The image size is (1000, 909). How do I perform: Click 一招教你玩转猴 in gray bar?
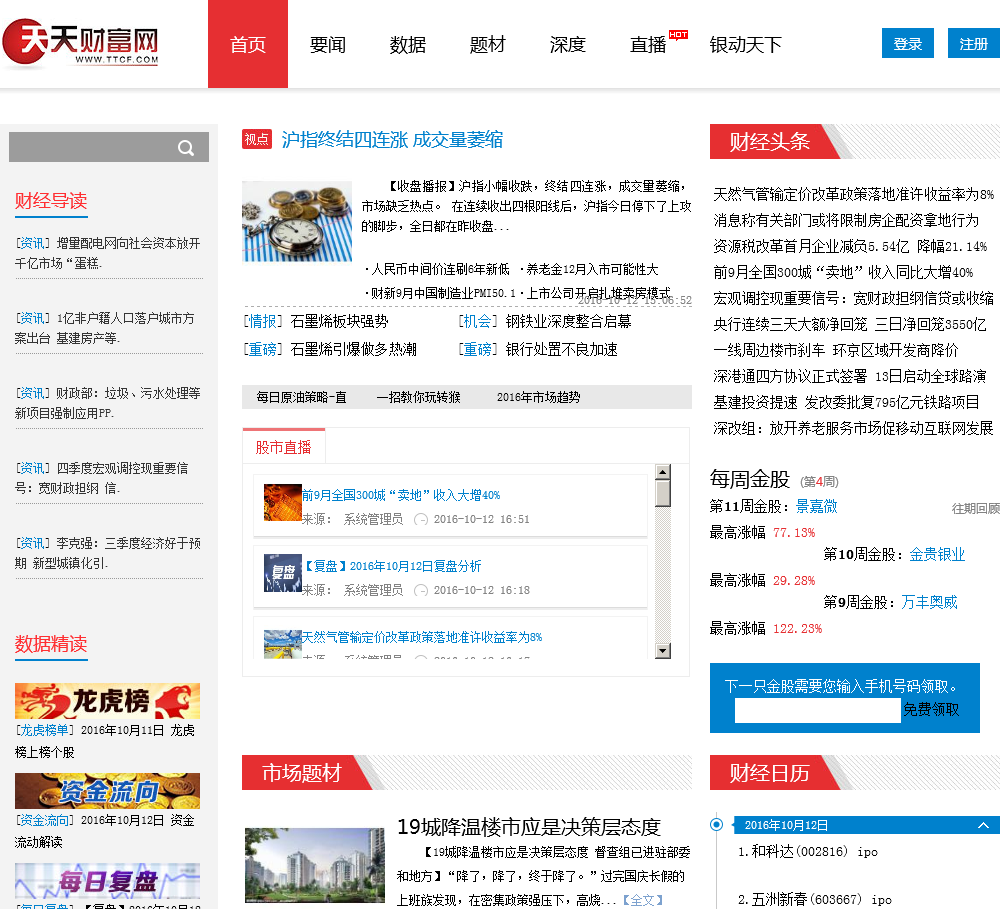tap(418, 397)
